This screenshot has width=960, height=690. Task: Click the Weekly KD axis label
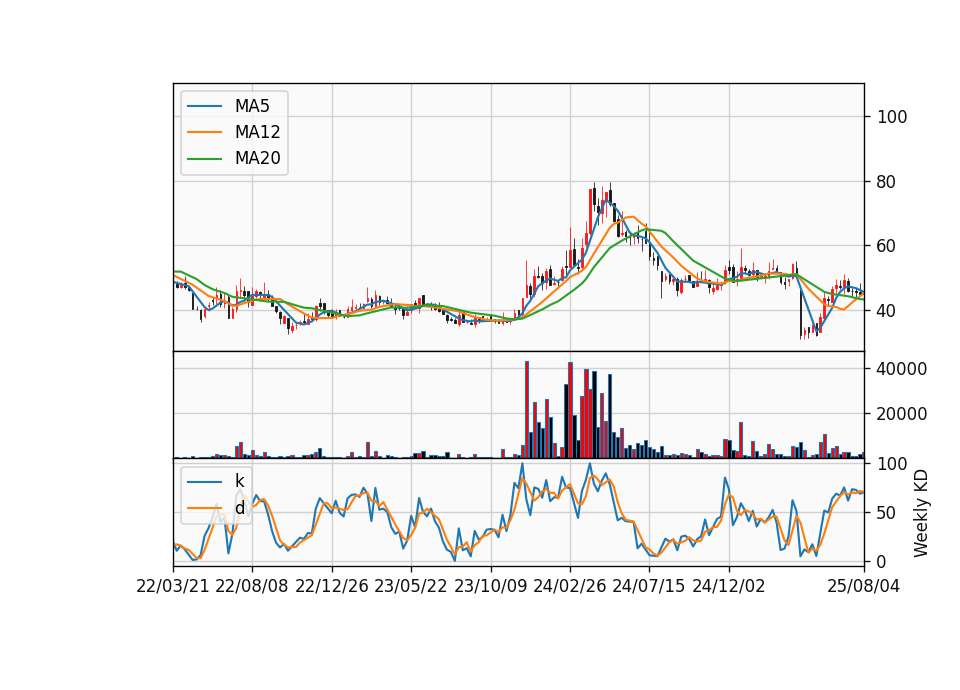coord(921,513)
